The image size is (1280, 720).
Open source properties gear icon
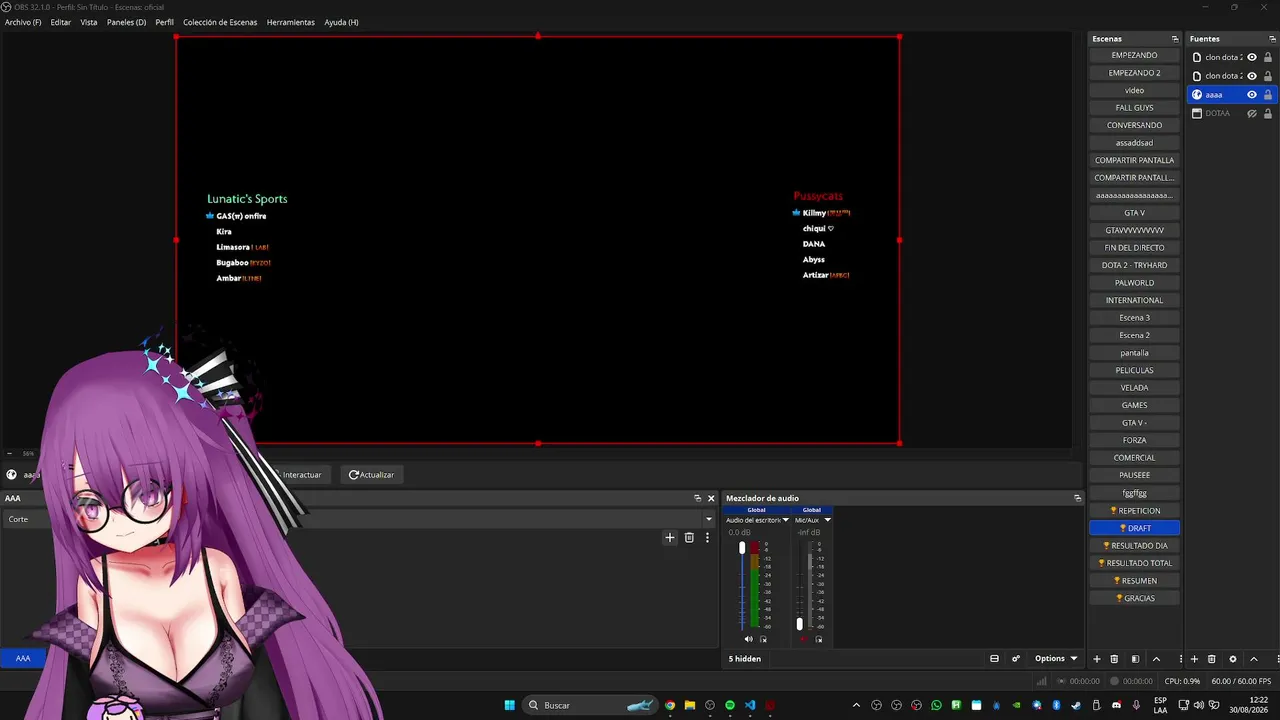(x=1233, y=659)
